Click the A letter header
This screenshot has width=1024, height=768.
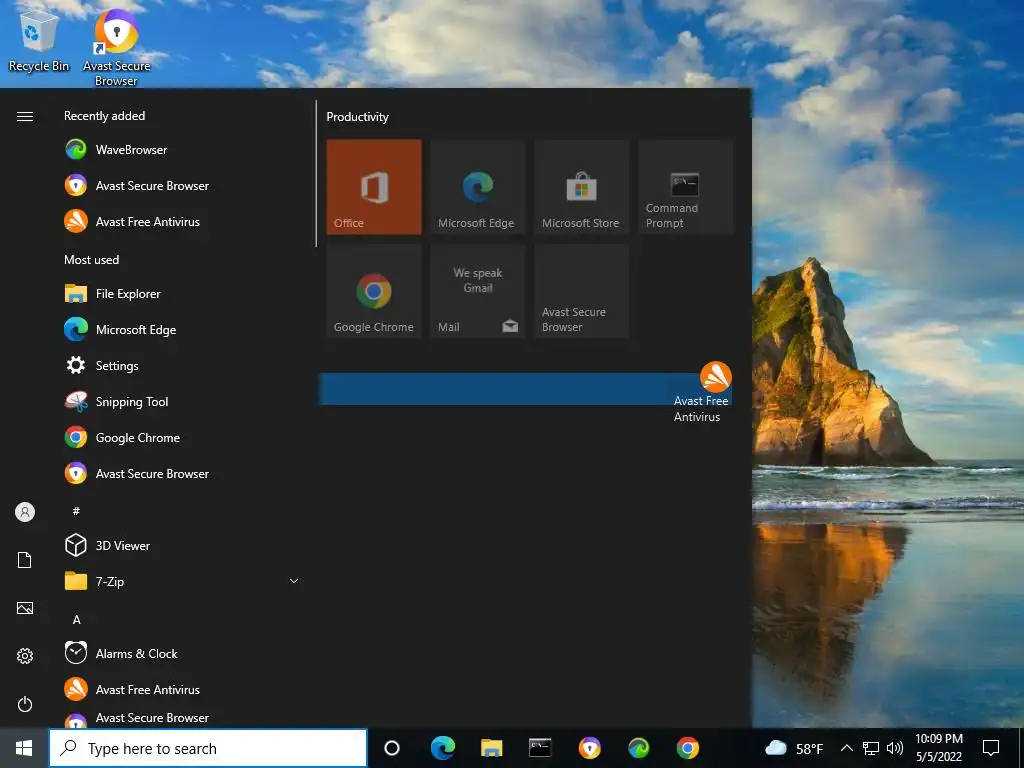[76, 619]
